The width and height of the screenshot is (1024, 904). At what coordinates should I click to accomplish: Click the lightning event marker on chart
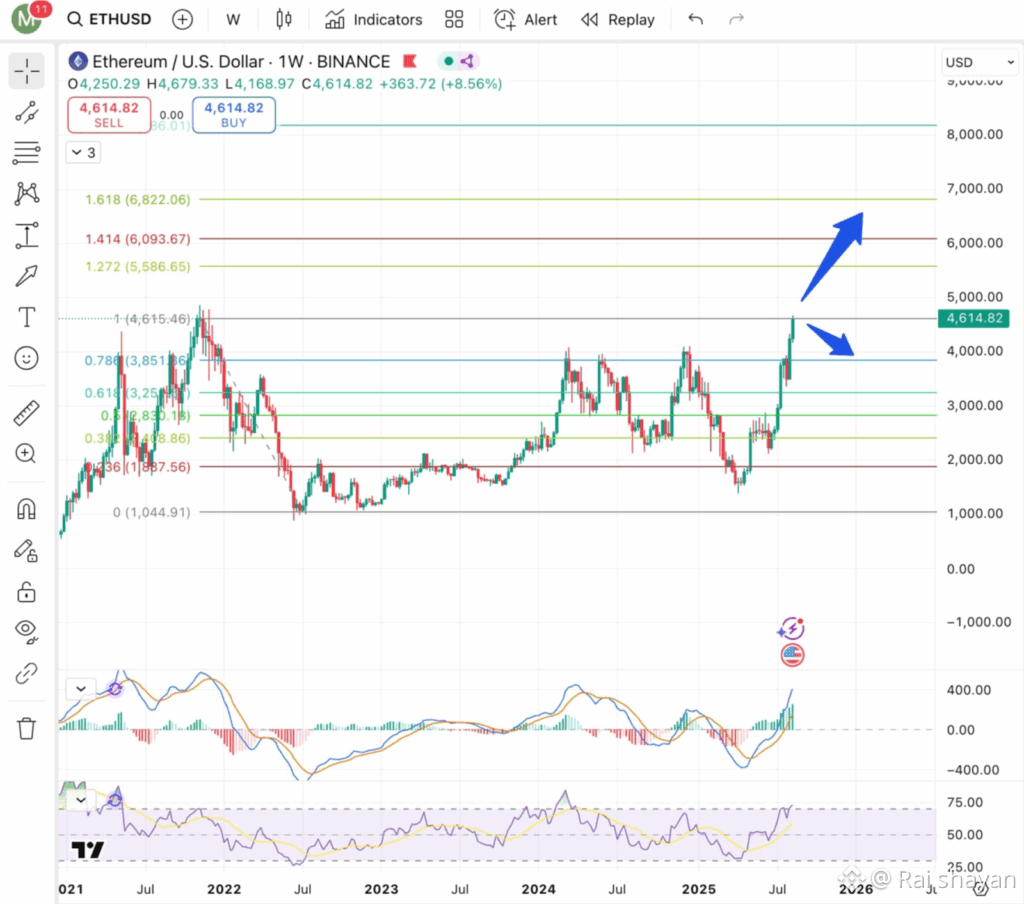(792, 628)
